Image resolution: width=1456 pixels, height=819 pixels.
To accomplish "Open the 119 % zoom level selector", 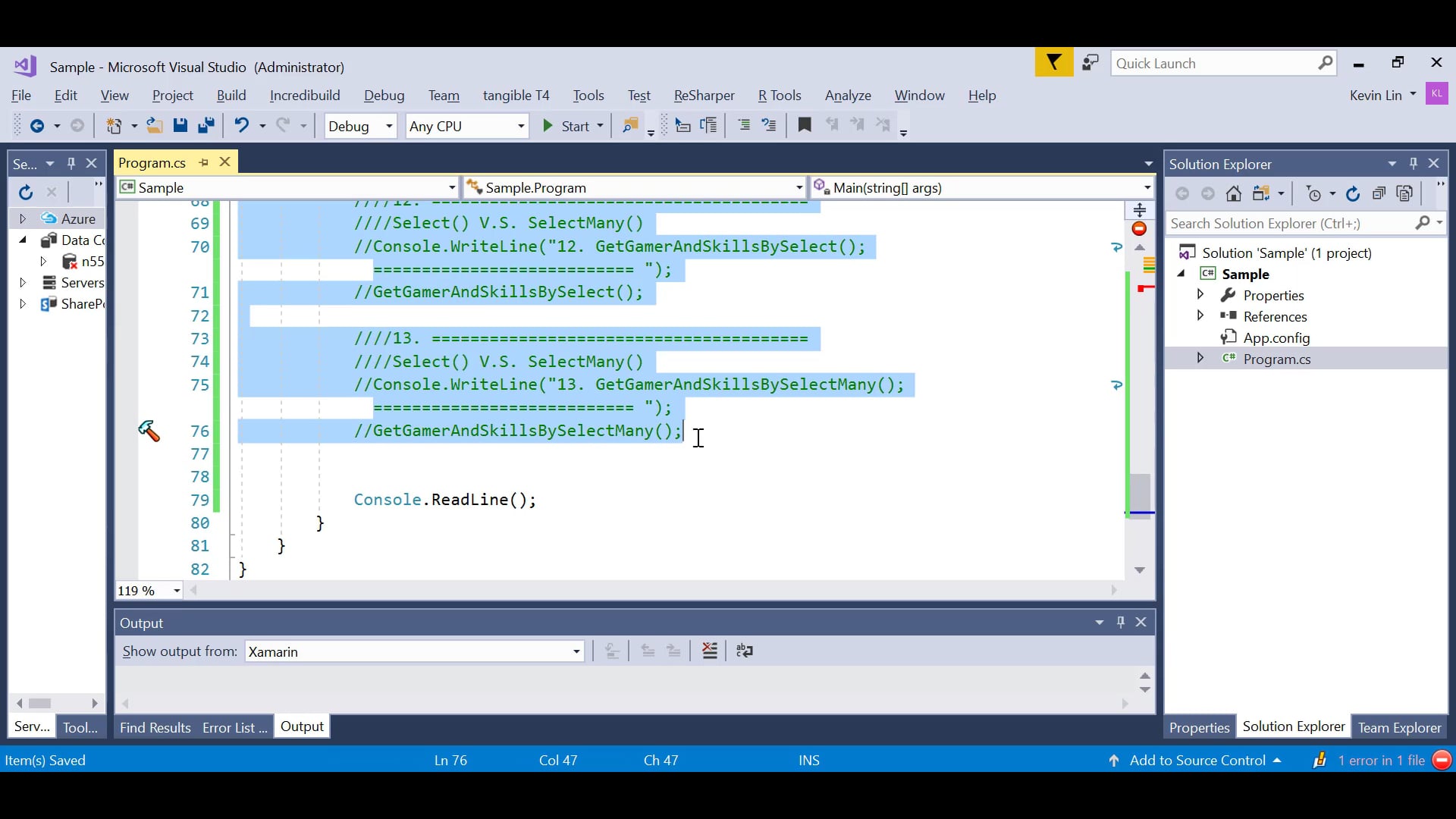I will pos(177,591).
